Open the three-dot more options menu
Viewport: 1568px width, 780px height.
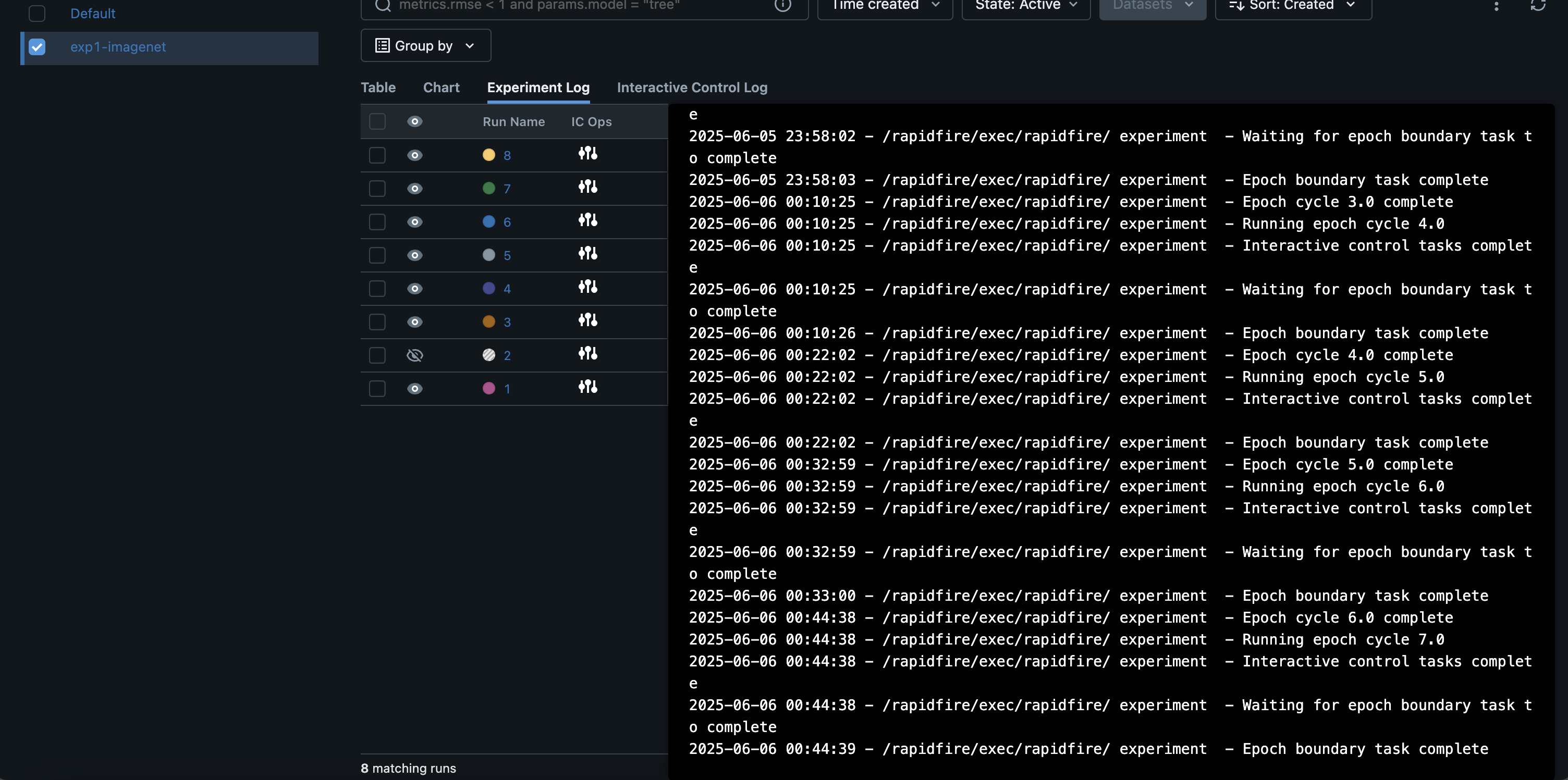1496,6
